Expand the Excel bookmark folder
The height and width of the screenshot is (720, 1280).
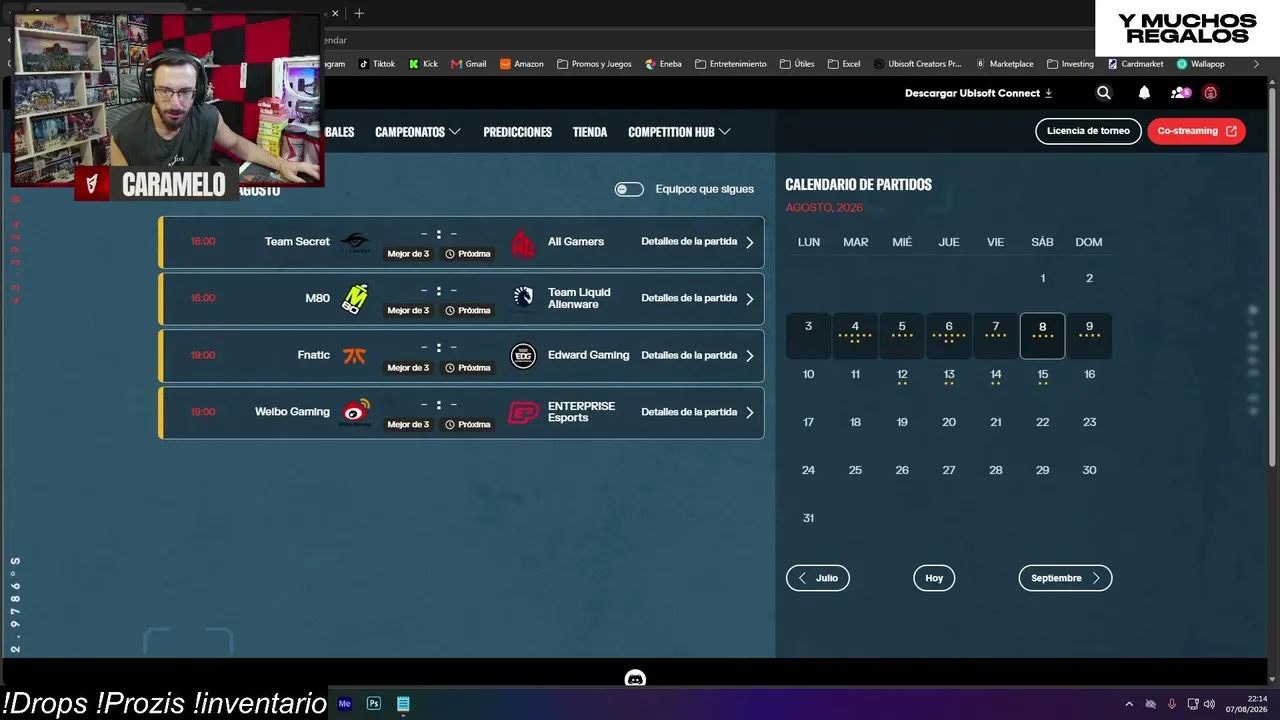pyautogui.click(x=844, y=64)
